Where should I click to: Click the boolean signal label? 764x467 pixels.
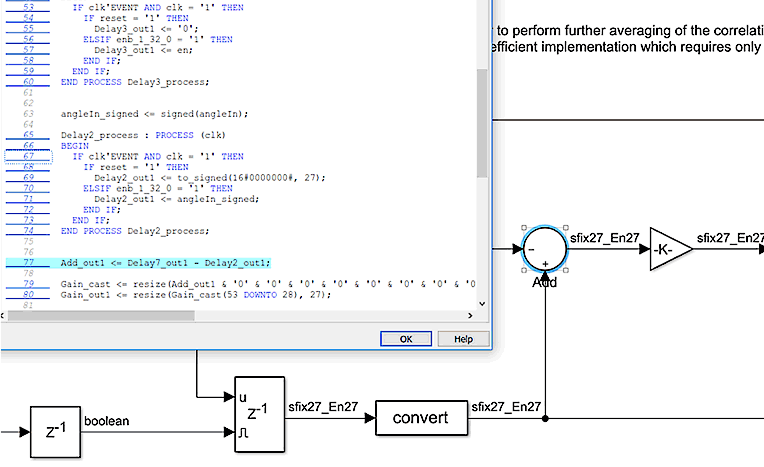click(107, 421)
